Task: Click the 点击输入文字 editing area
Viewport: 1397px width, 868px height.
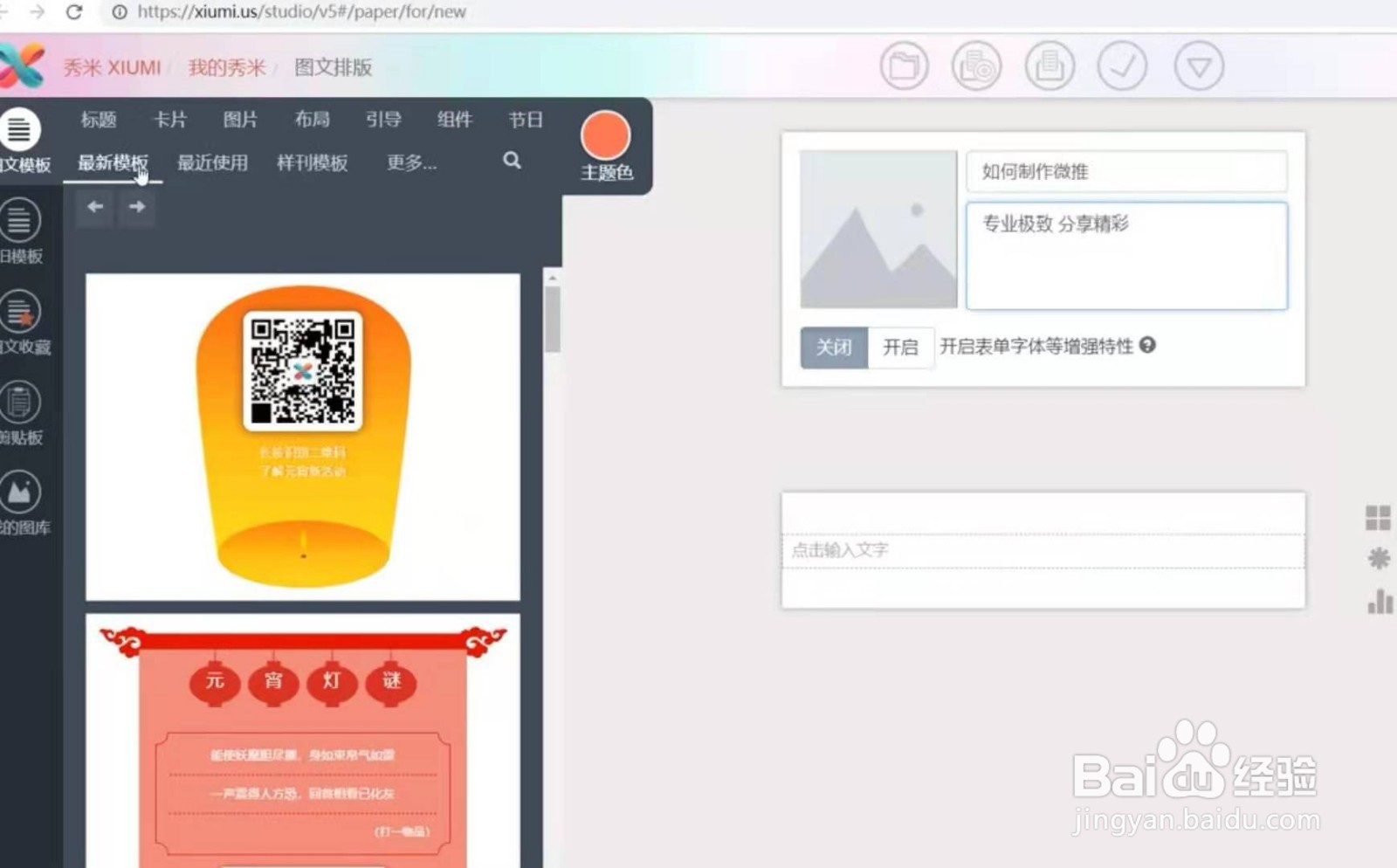Action: tap(1043, 550)
